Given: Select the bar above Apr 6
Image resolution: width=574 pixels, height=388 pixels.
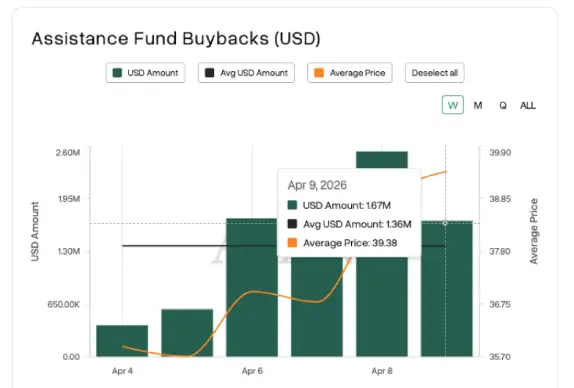Looking at the screenshot, I should click(252, 287).
